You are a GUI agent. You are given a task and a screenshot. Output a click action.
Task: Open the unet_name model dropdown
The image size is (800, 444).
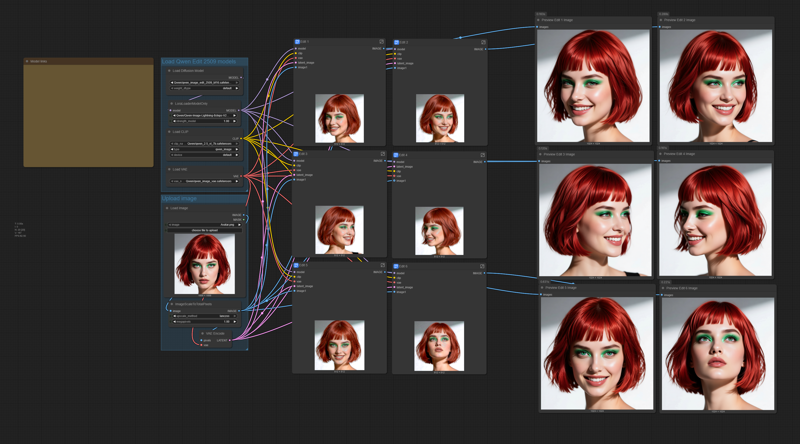click(x=204, y=82)
